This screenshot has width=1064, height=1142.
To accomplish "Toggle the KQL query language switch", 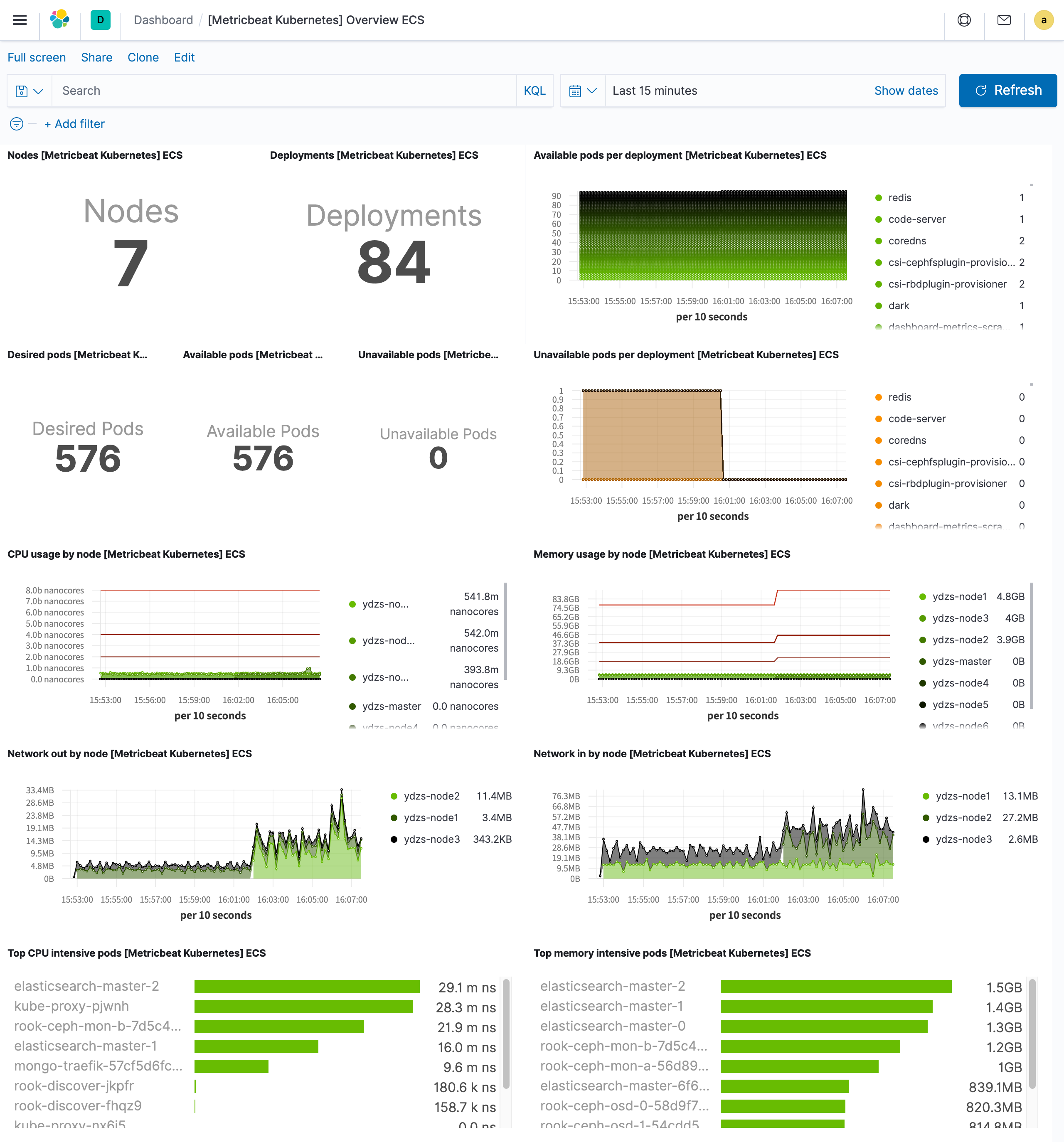I will click(x=534, y=91).
